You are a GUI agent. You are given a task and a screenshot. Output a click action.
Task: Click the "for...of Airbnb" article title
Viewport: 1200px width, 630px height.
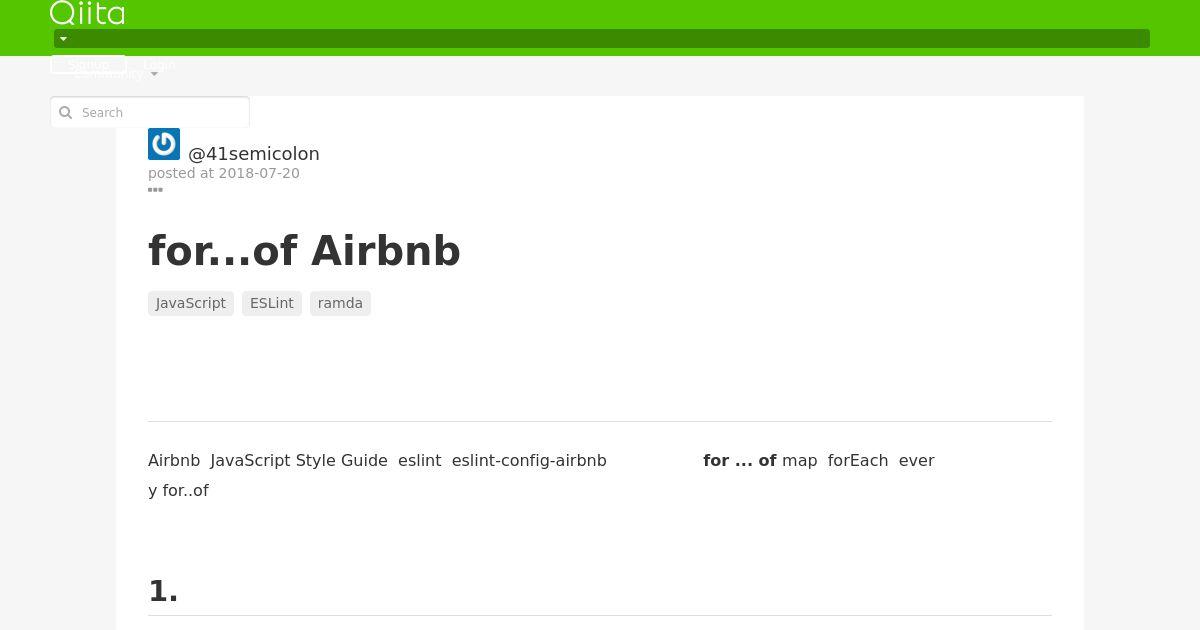pos(304,250)
